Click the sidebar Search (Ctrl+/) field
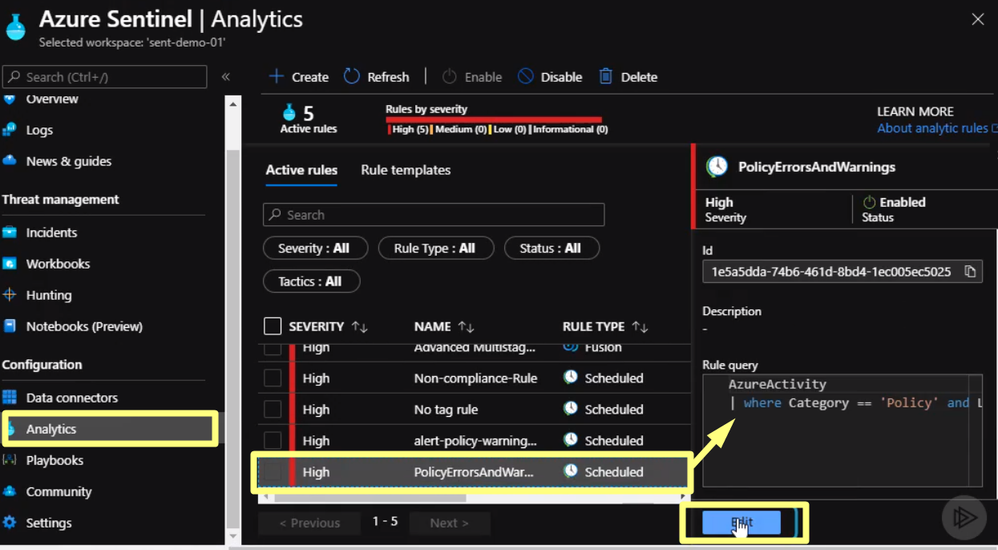Screen dimensions: 998x550 [104, 77]
